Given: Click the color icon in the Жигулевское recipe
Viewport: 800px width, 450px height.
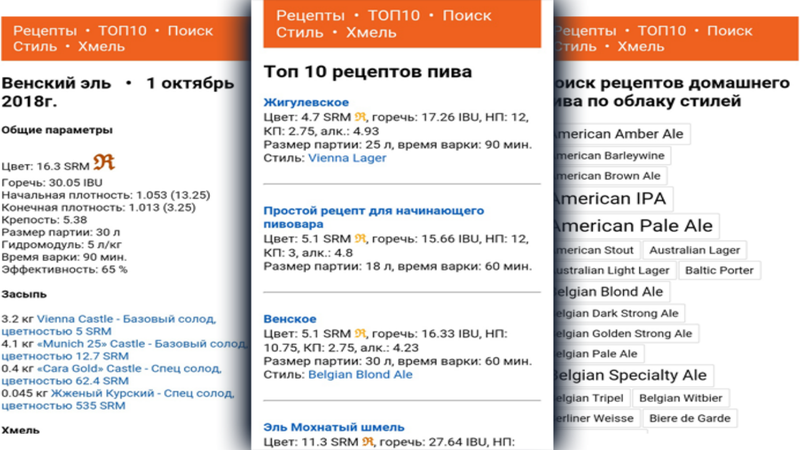Looking at the screenshot, I should [x=360, y=117].
